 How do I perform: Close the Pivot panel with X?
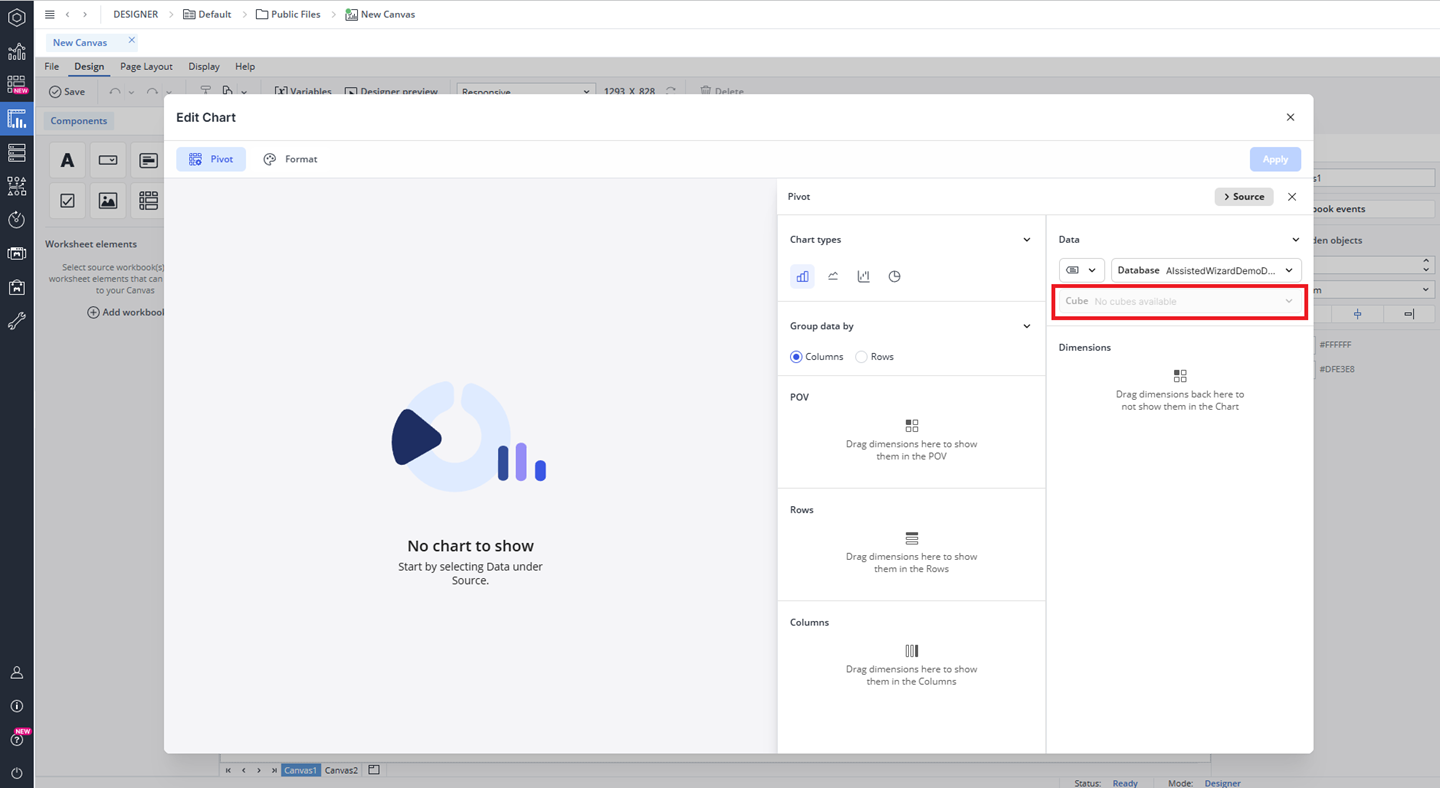(1292, 197)
